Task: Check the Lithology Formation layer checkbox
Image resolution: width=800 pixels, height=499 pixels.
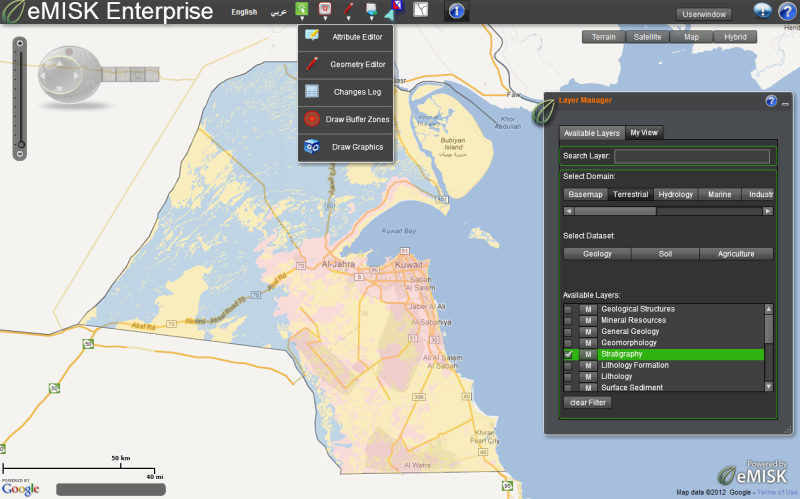Action: (x=568, y=365)
